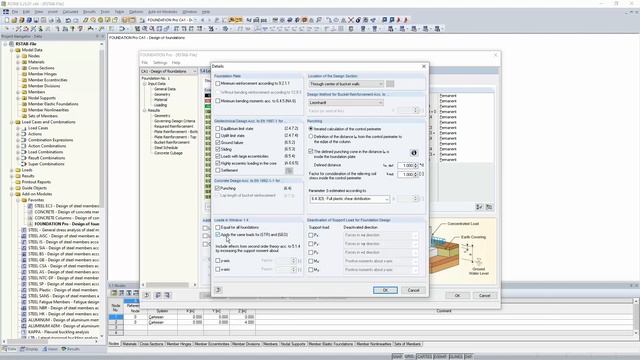Click the New file icon in main toolbar
Image resolution: width=640 pixels, height=360 pixels.
coord(7,20)
